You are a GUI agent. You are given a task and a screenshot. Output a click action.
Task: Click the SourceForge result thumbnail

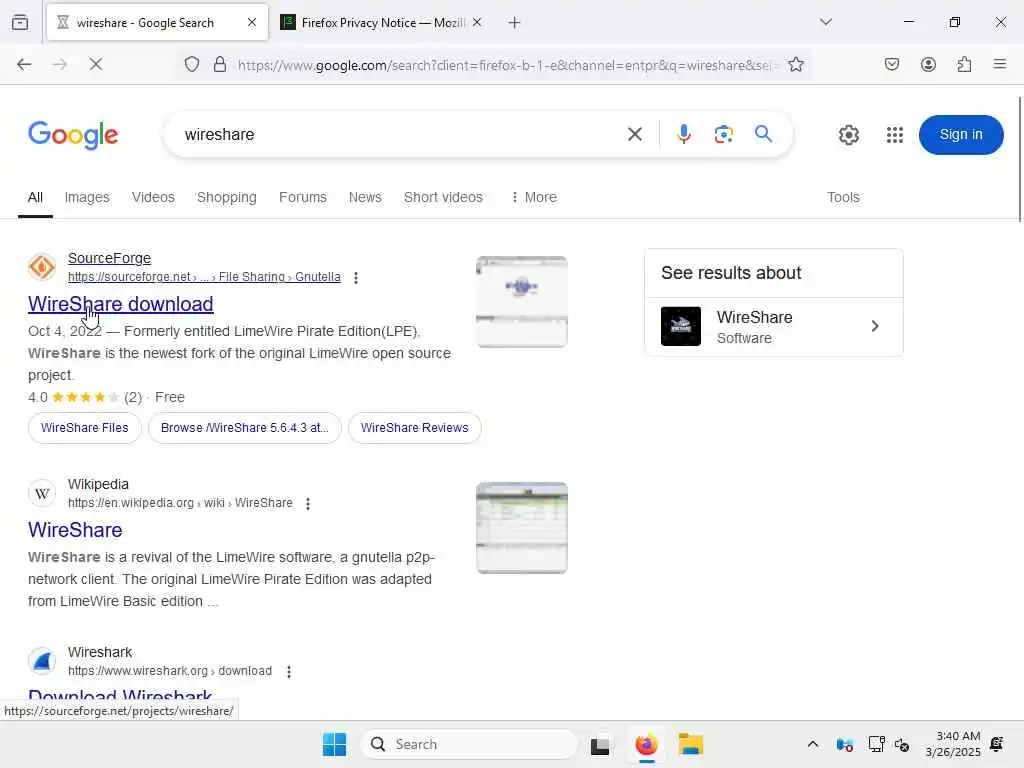point(522,302)
